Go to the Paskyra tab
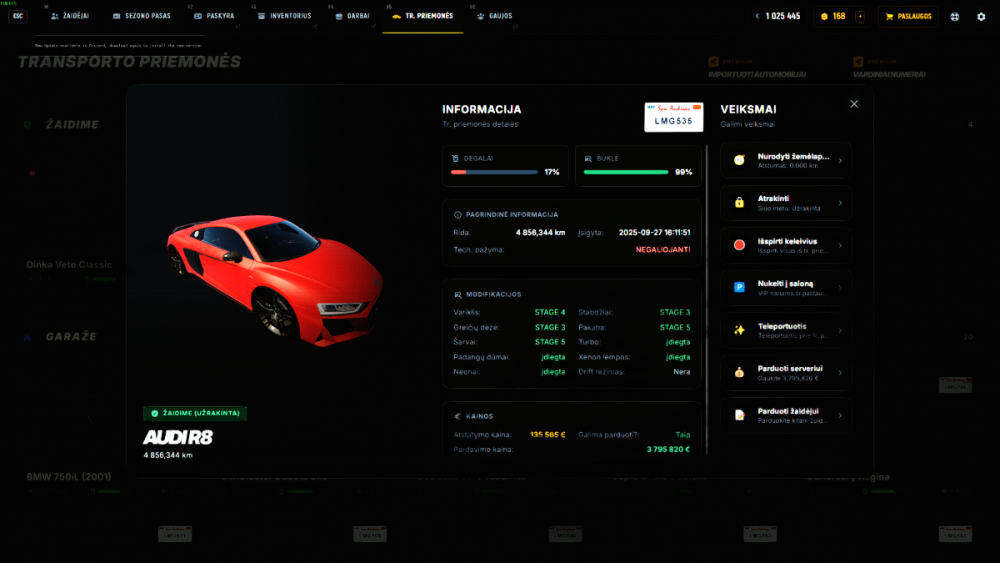 coord(214,16)
